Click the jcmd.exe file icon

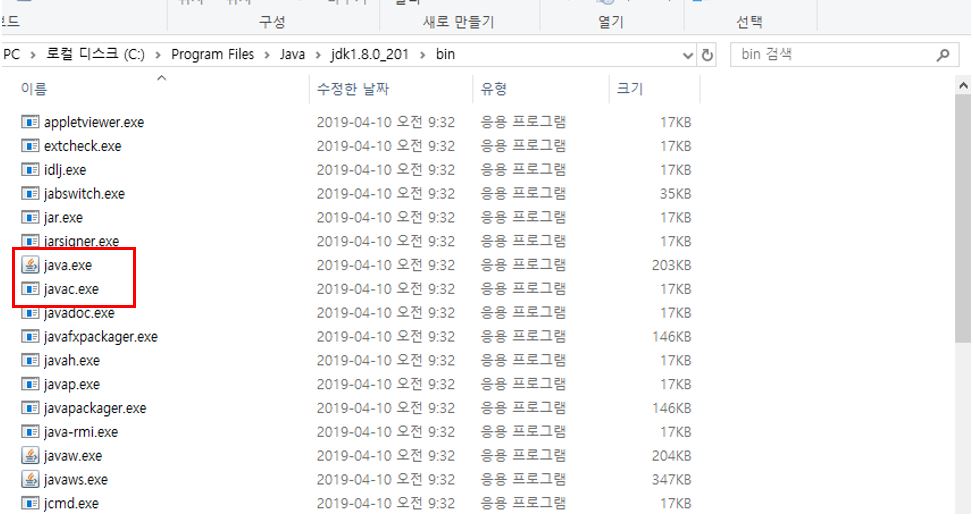pyautogui.click(x=30, y=503)
